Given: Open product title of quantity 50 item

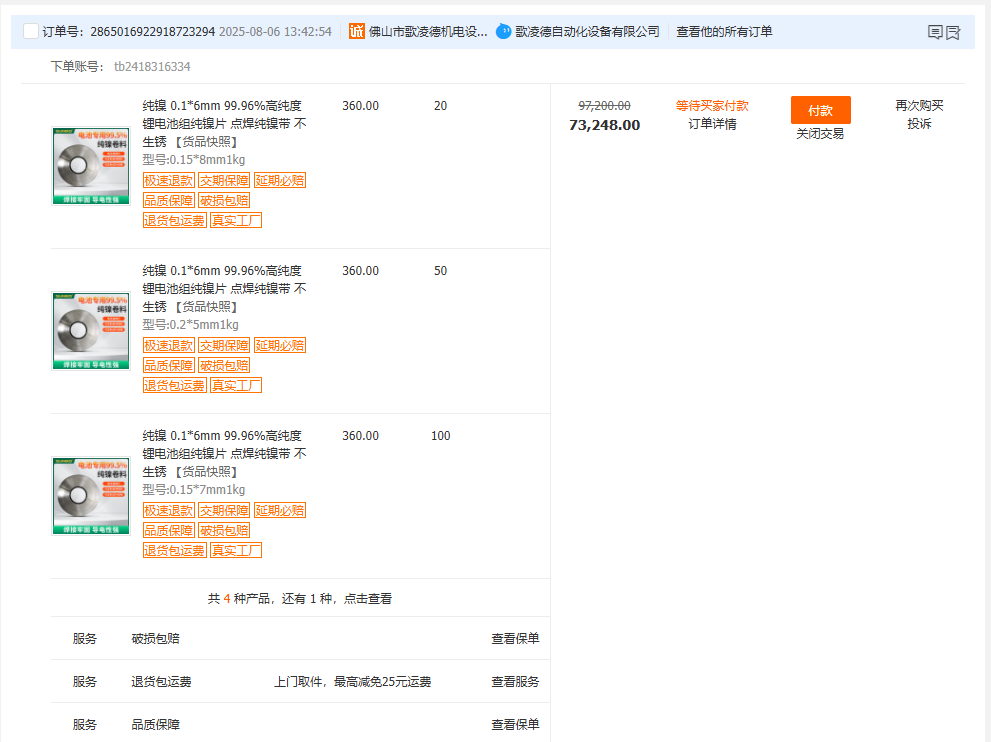Looking at the screenshot, I should click(x=224, y=289).
